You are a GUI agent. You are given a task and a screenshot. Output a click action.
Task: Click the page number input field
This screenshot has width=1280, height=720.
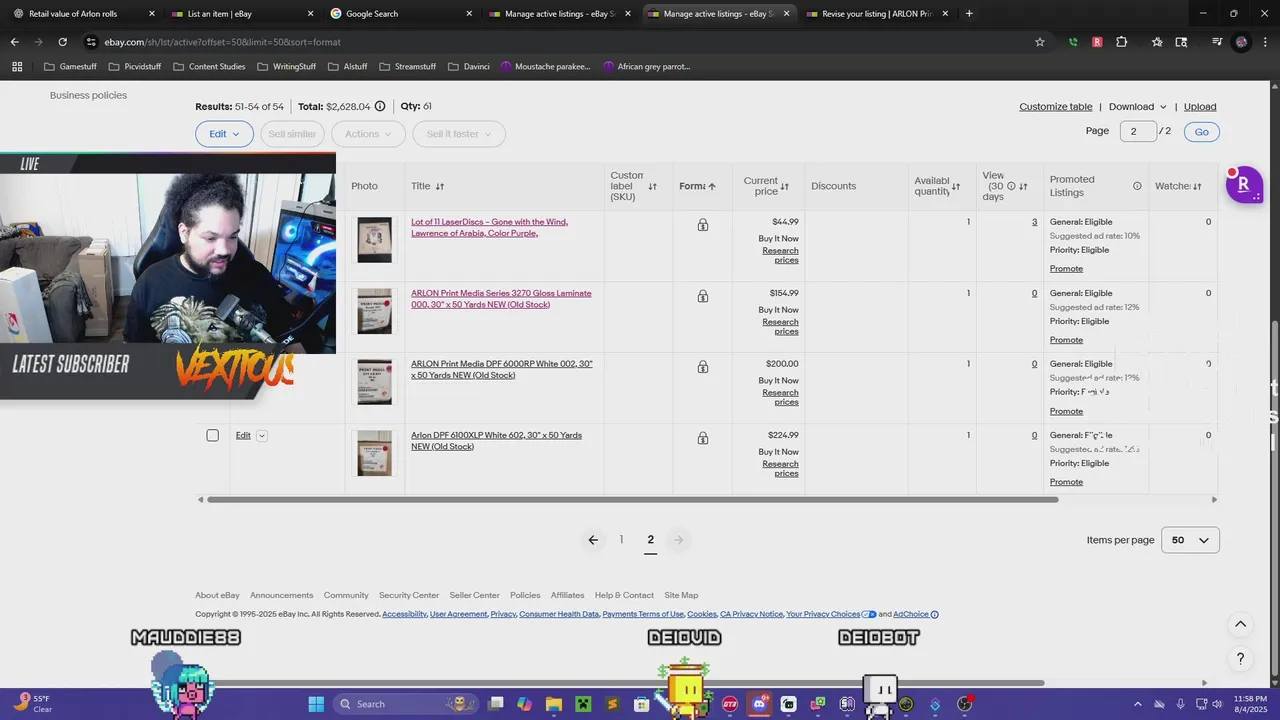[1138, 132]
